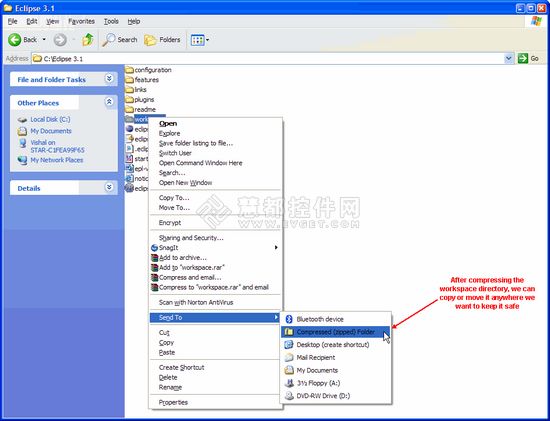550x421 pixels.
Task: Click the selected workspace folder icon
Action: point(129,119)
